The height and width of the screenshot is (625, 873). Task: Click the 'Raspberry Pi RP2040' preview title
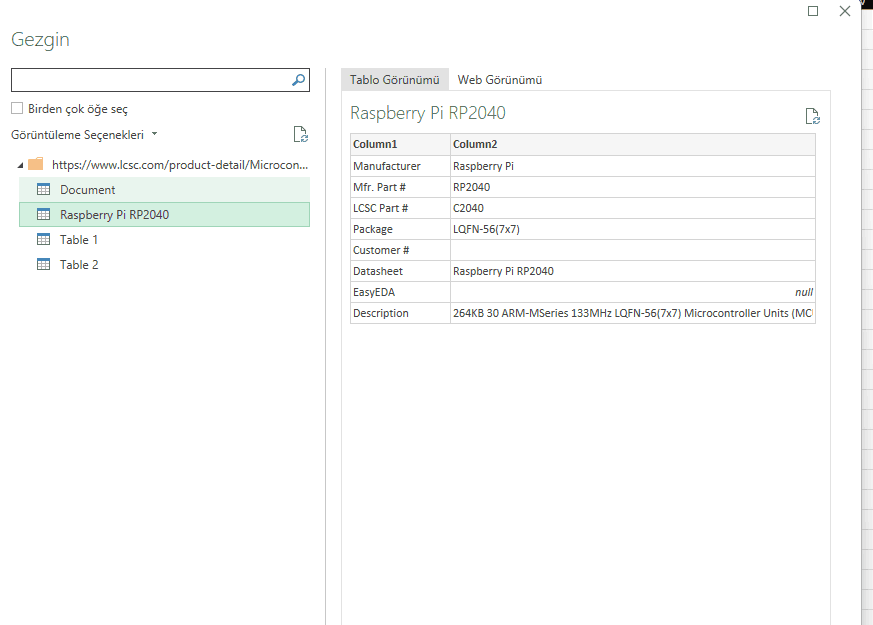click(x=428, y=113)
